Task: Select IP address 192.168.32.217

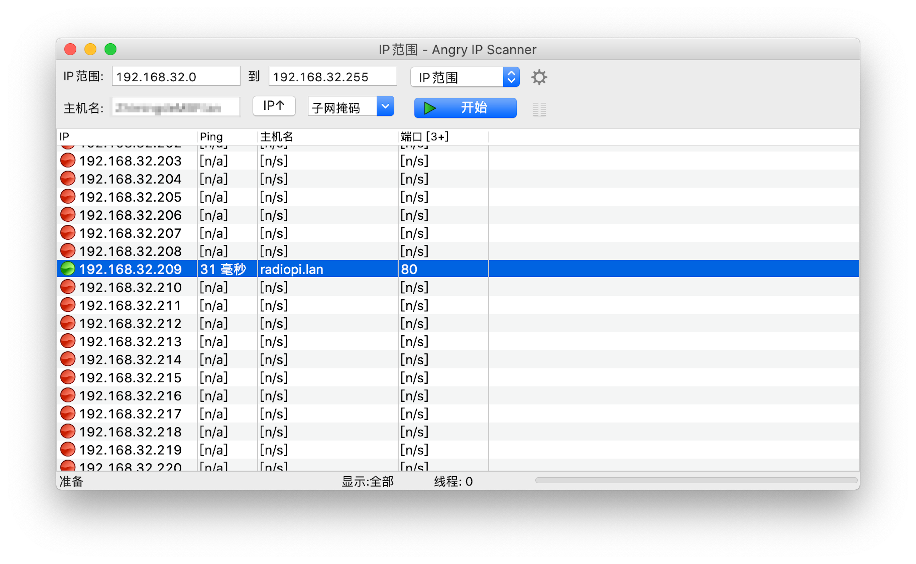Action: (130, 414)
